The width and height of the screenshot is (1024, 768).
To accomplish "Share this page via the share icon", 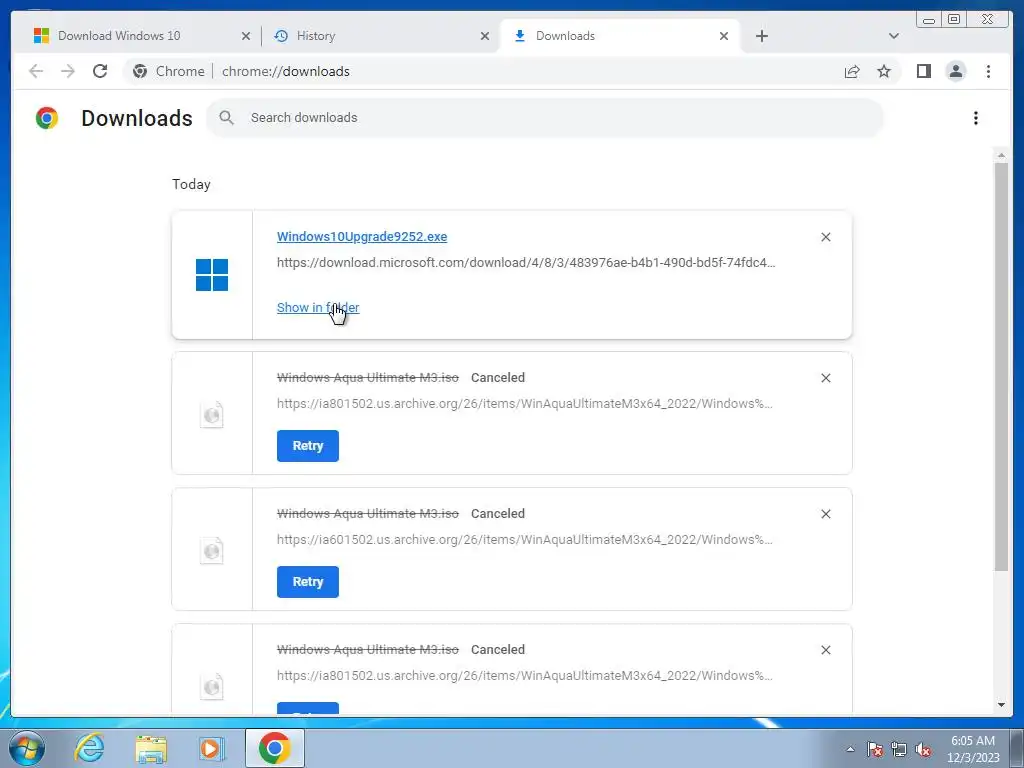I will point(852,71).
